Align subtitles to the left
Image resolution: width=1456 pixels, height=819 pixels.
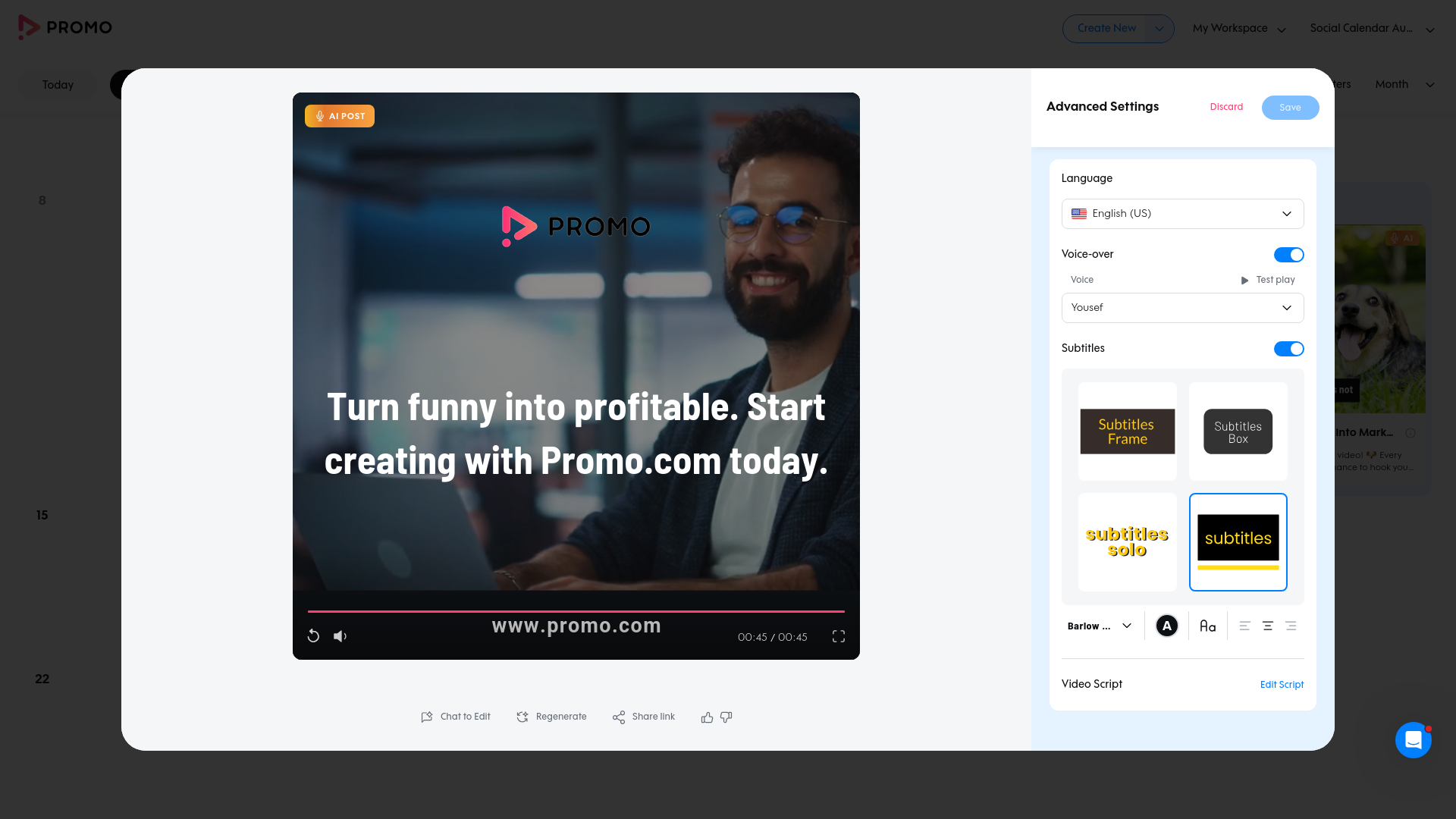[x=1244, y=626]
